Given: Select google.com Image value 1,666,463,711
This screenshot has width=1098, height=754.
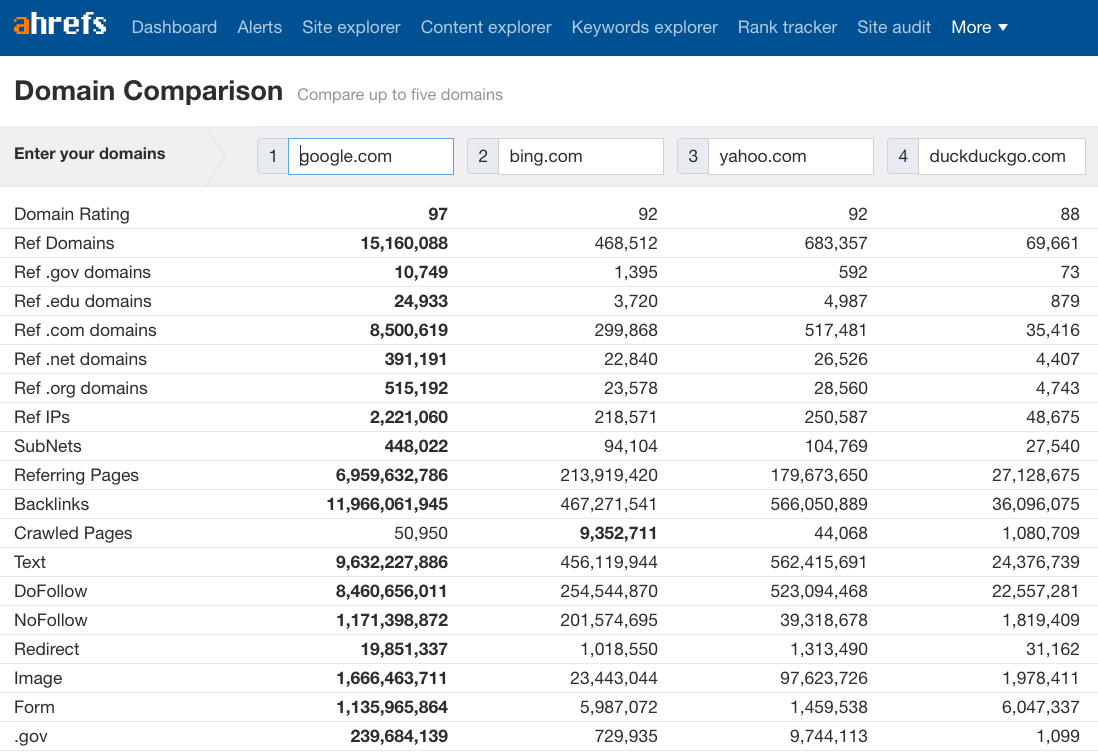Looking at the screenshot, I should [391, 678].
